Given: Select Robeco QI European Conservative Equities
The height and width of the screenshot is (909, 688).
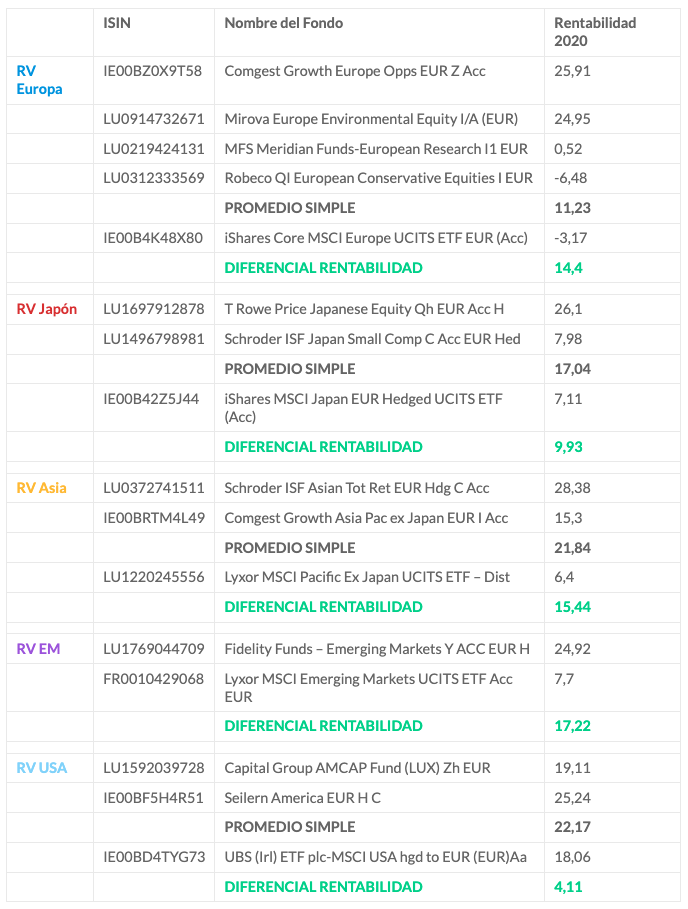Looking at the screenshot, I should coord(378,178).
